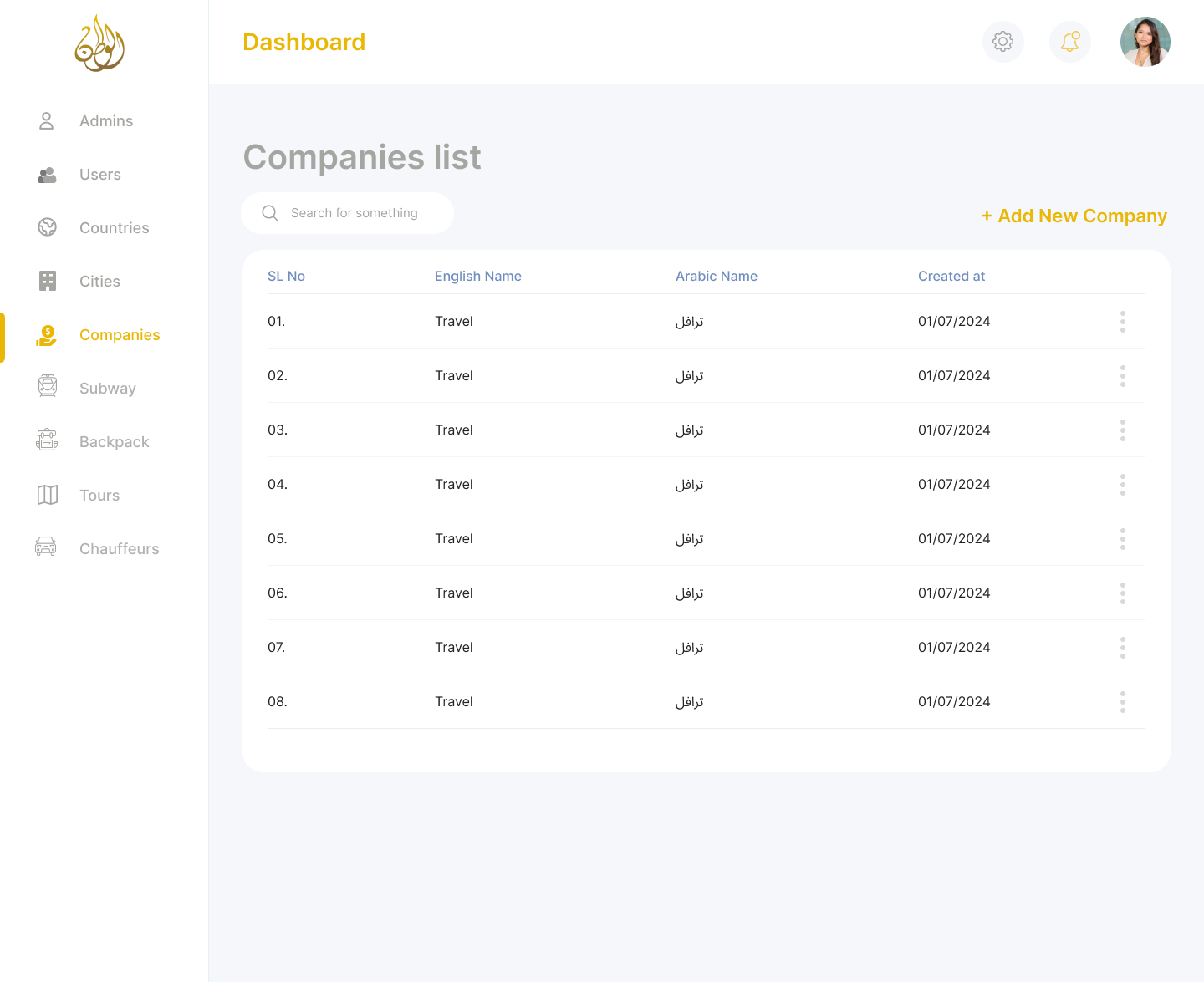1204x982 pixels.
Task: Click the Countries globe icon
Action: [48, 227]
